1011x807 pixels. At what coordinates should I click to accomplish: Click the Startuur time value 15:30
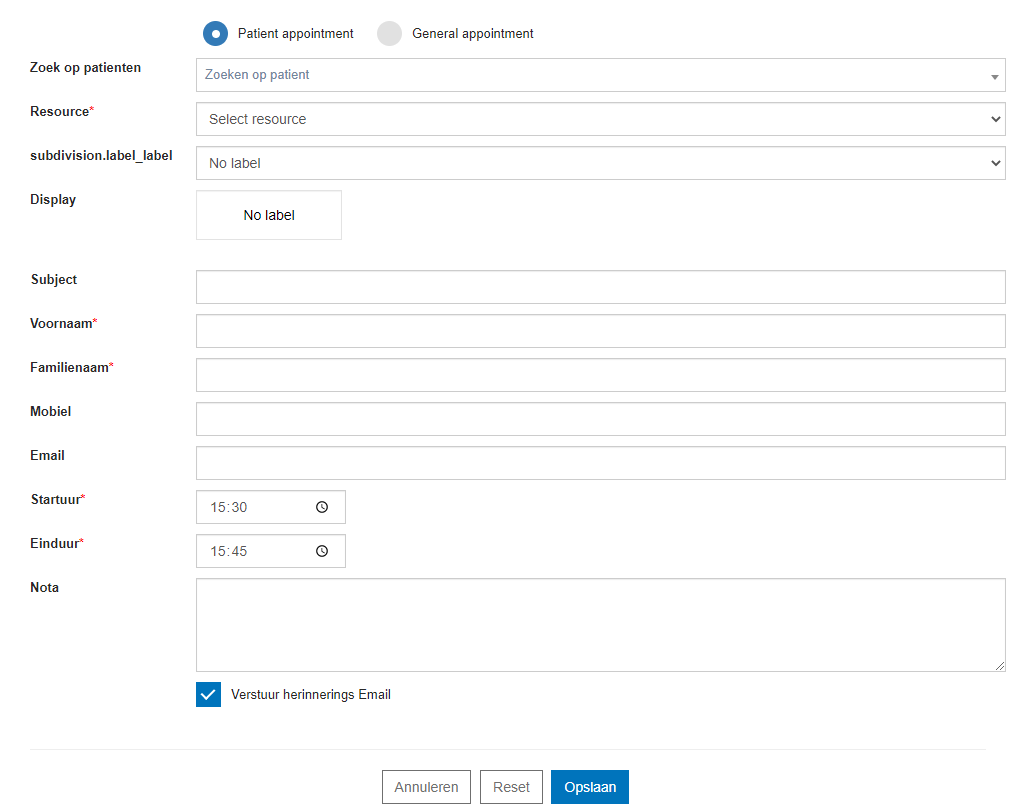click(229, 507)
